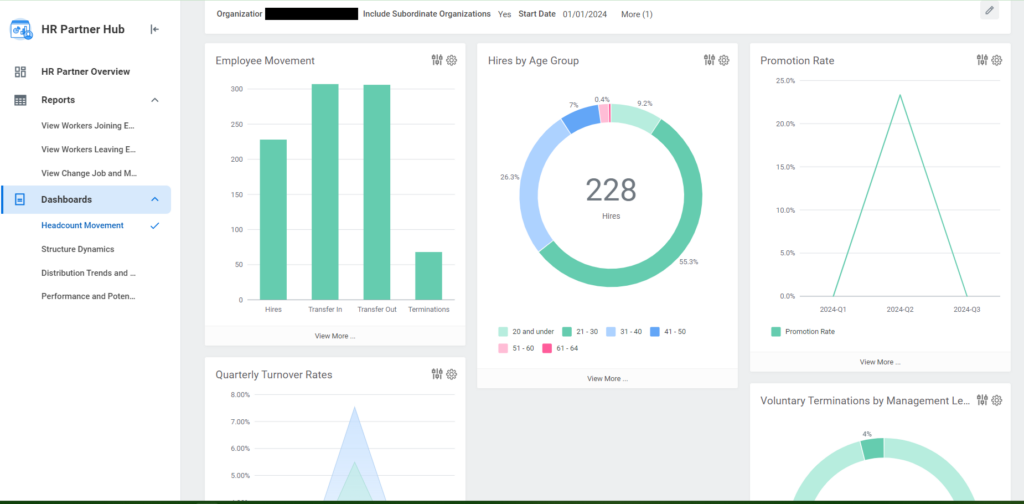Select the Reports menu item
The image size is (1024, 504).
(x=58, y=100)
